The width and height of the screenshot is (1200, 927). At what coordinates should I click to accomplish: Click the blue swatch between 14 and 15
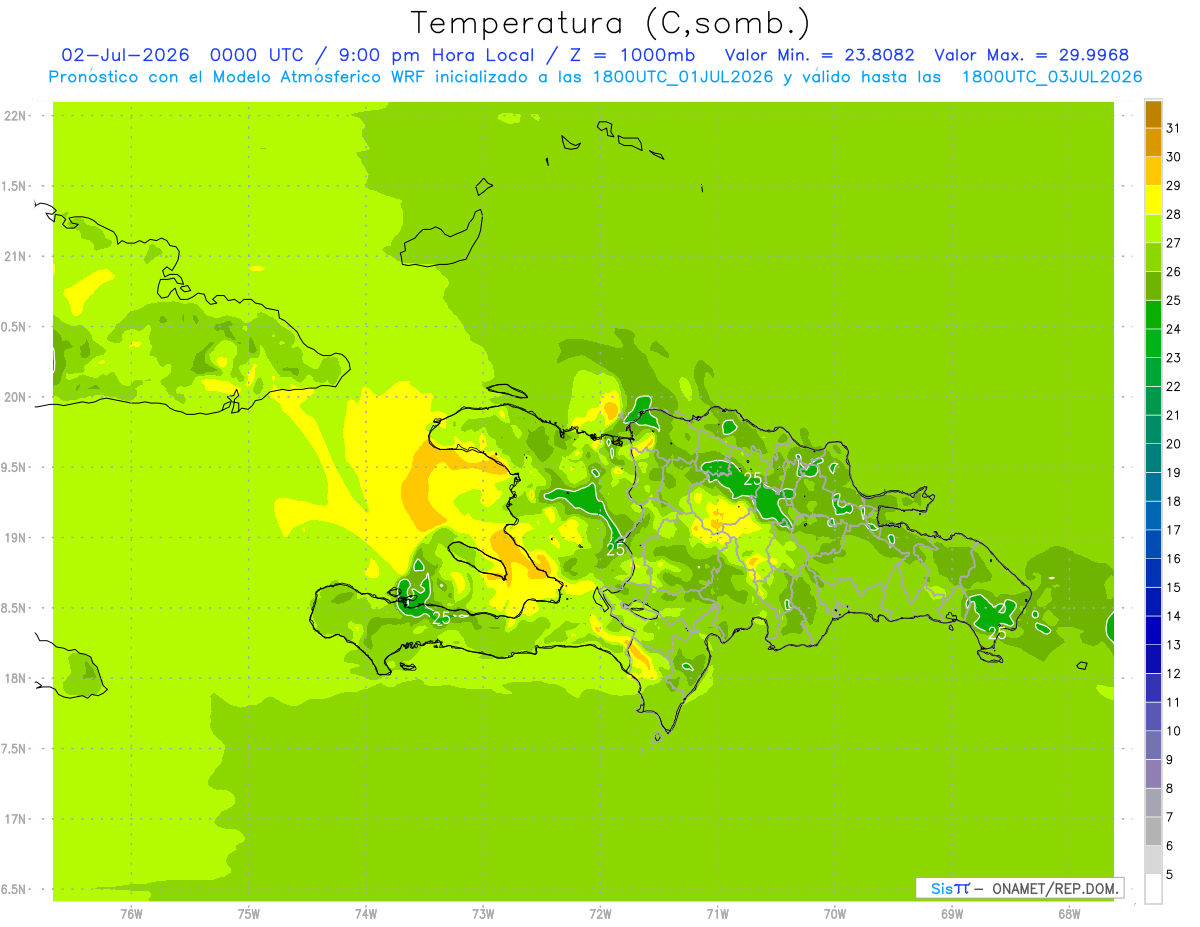[x=1153, y=602]
